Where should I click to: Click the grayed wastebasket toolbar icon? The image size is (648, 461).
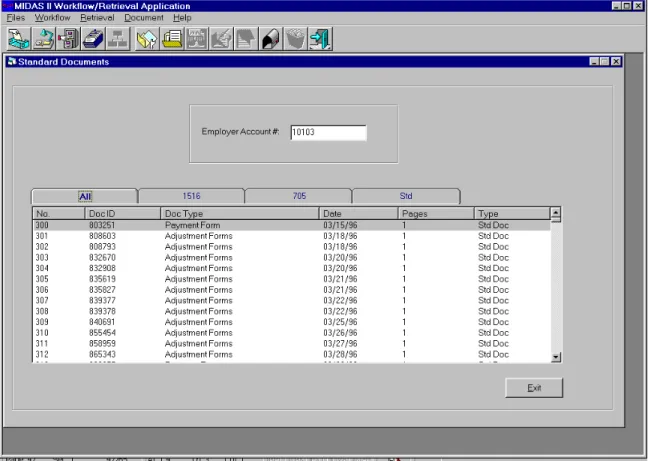(x=296, y=39)
